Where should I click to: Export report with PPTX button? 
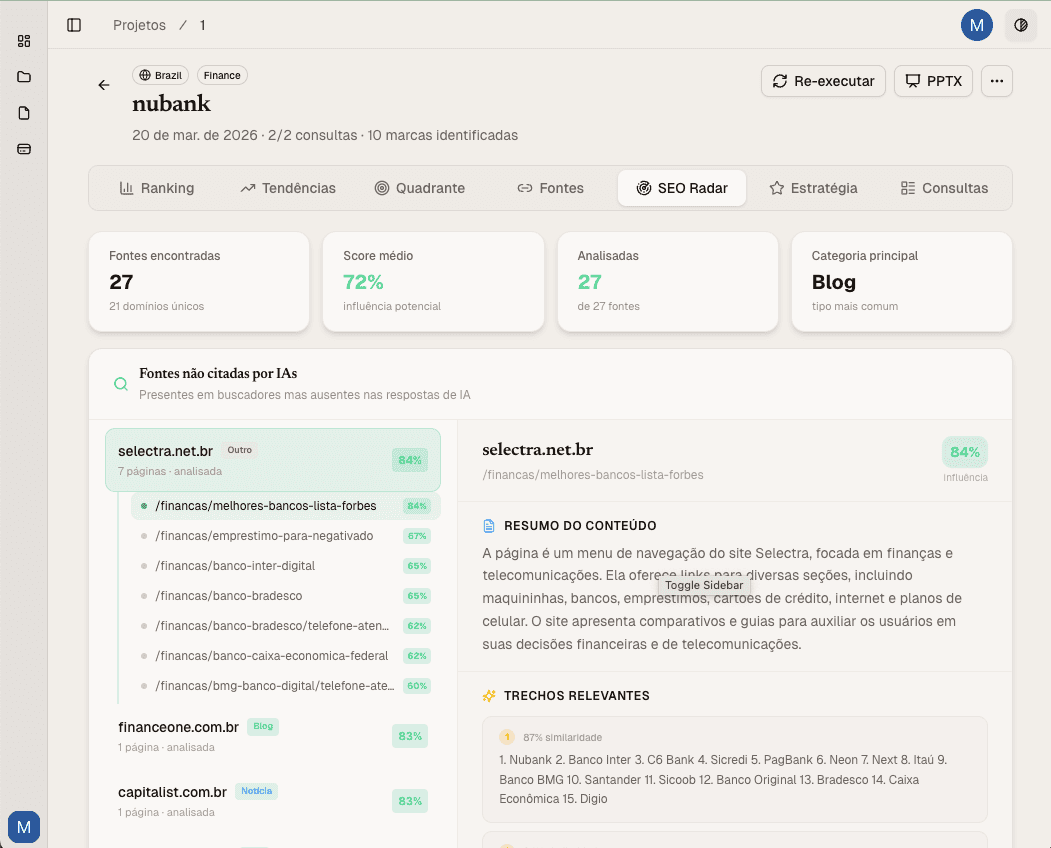(x=933, y=81)
